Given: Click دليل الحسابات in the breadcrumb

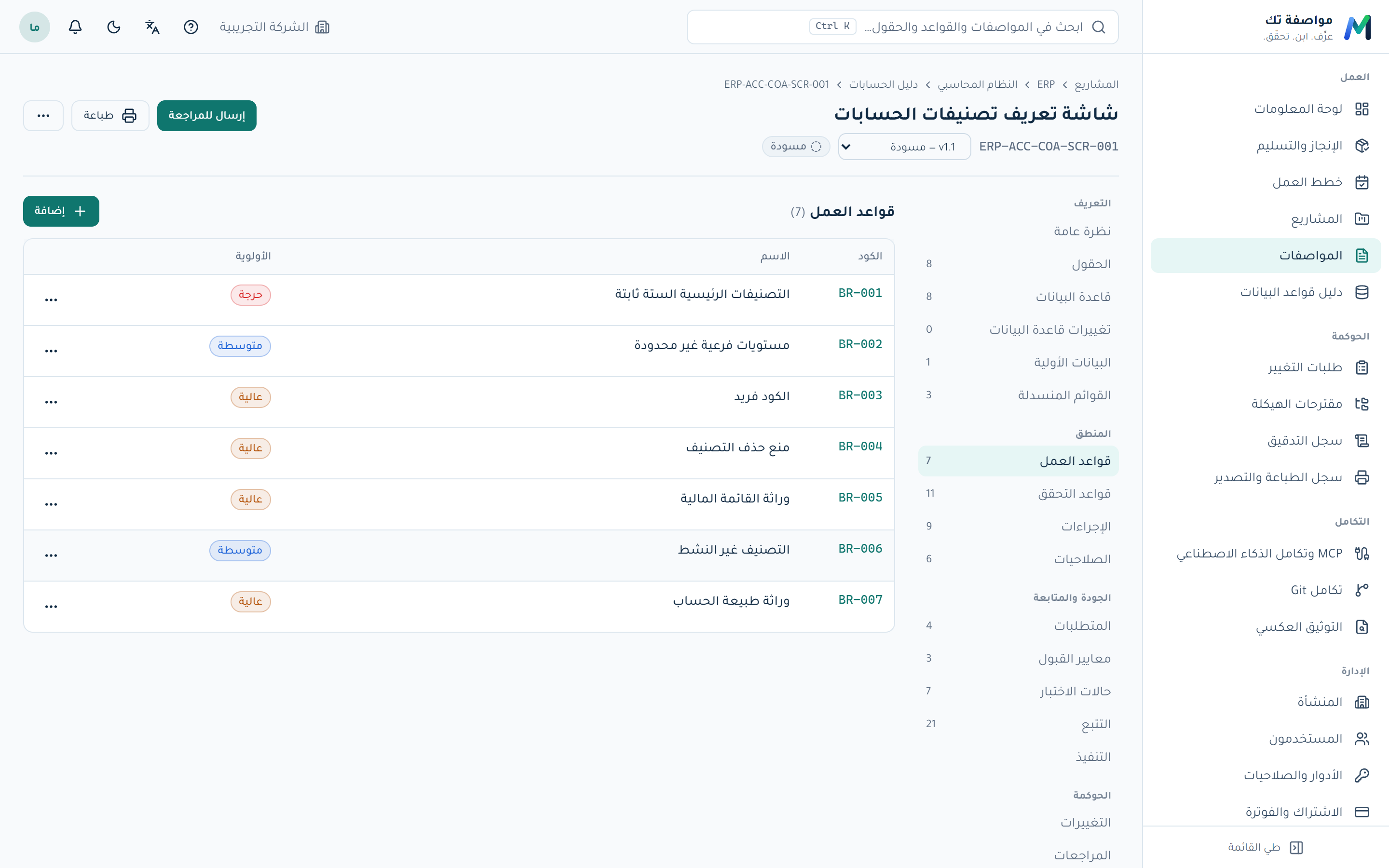Looking at the screenshot, I should coord(884,84).
